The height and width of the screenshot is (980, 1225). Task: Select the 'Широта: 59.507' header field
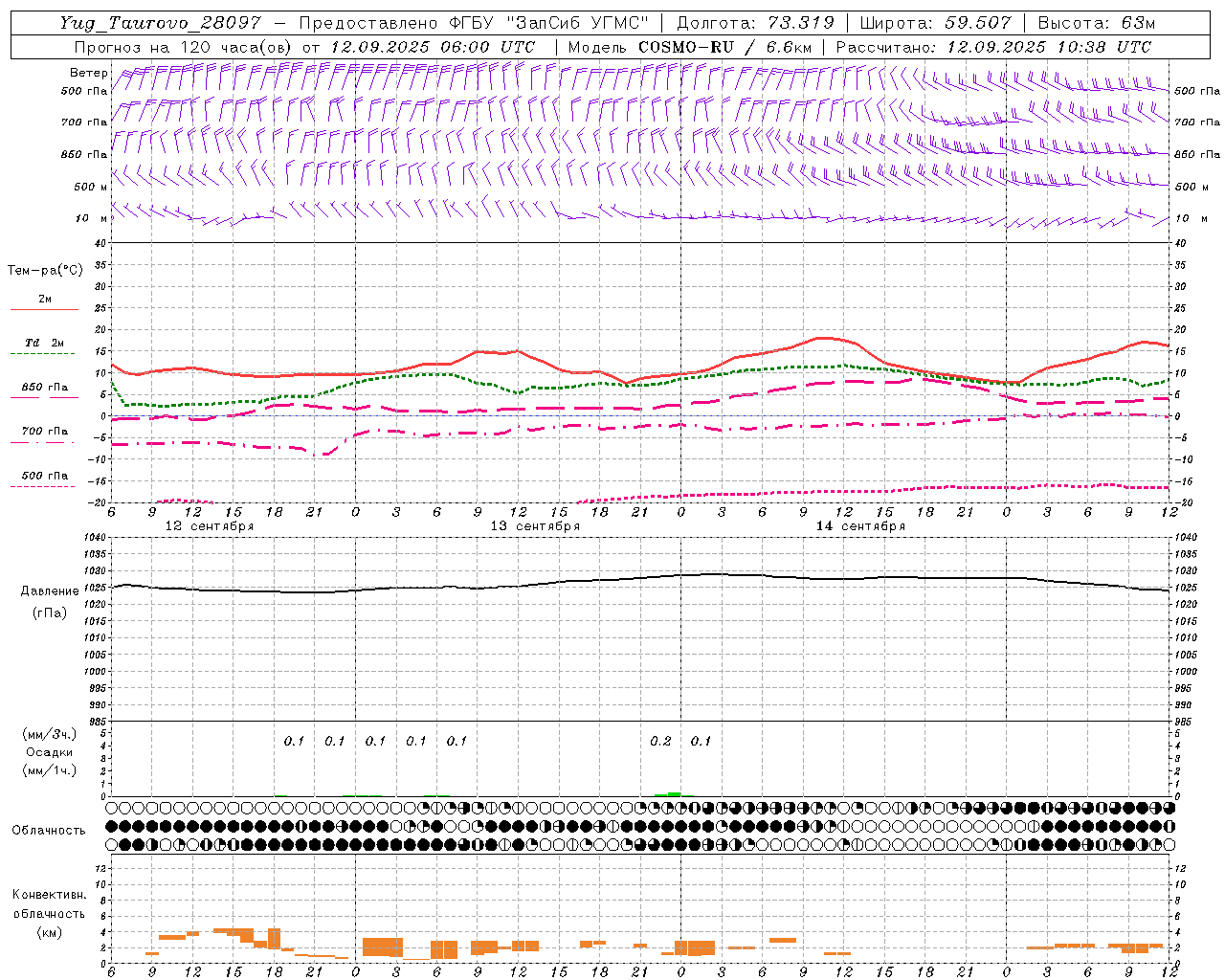pyautogui.click(x=935, y=23)
